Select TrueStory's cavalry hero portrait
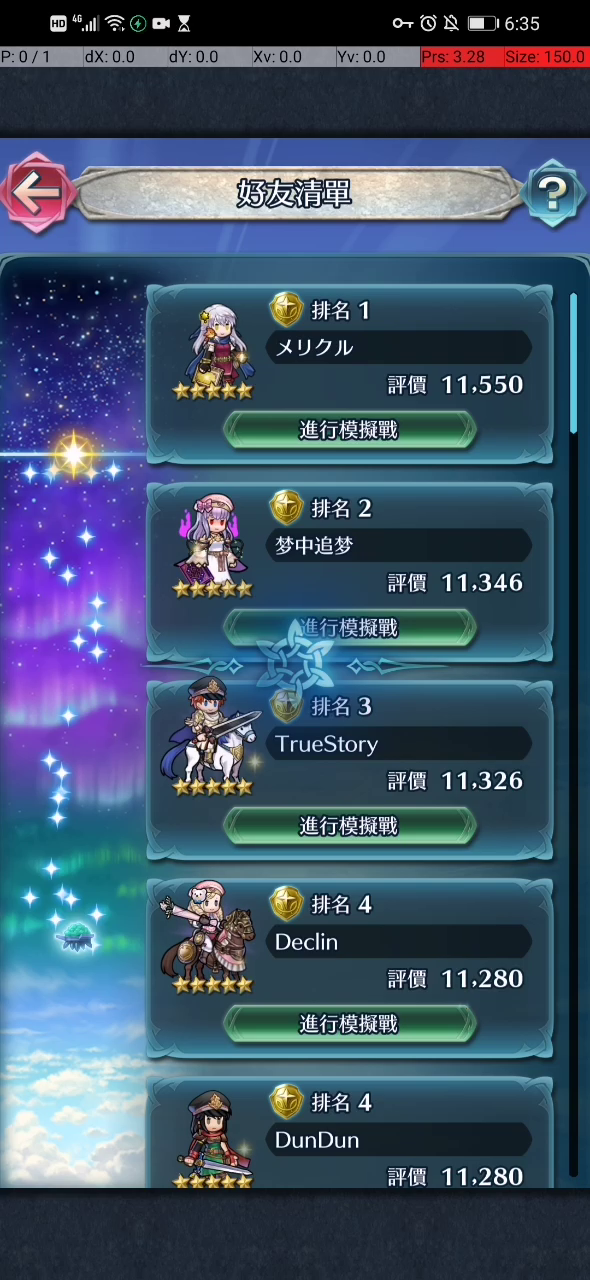This screenshot has height=1280, width=590. (x=212, y=740)
